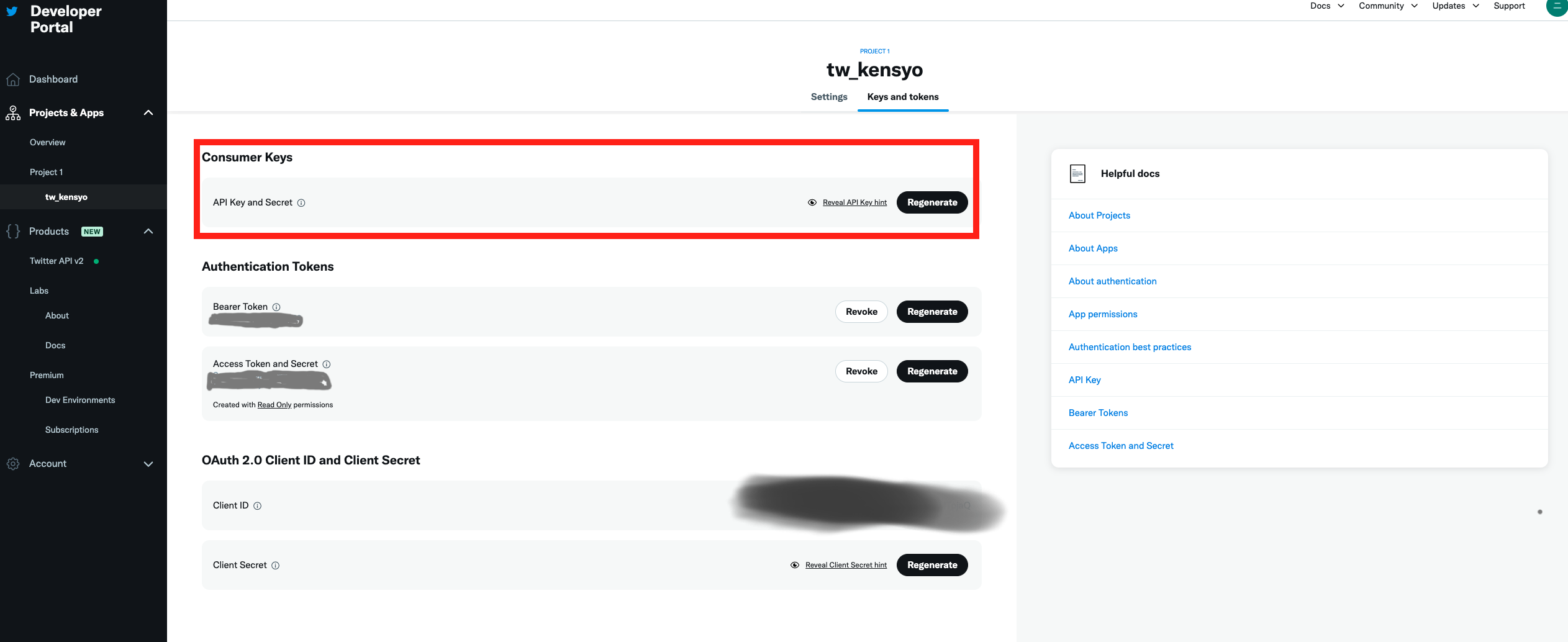Switch to the Settings tab

829,97
